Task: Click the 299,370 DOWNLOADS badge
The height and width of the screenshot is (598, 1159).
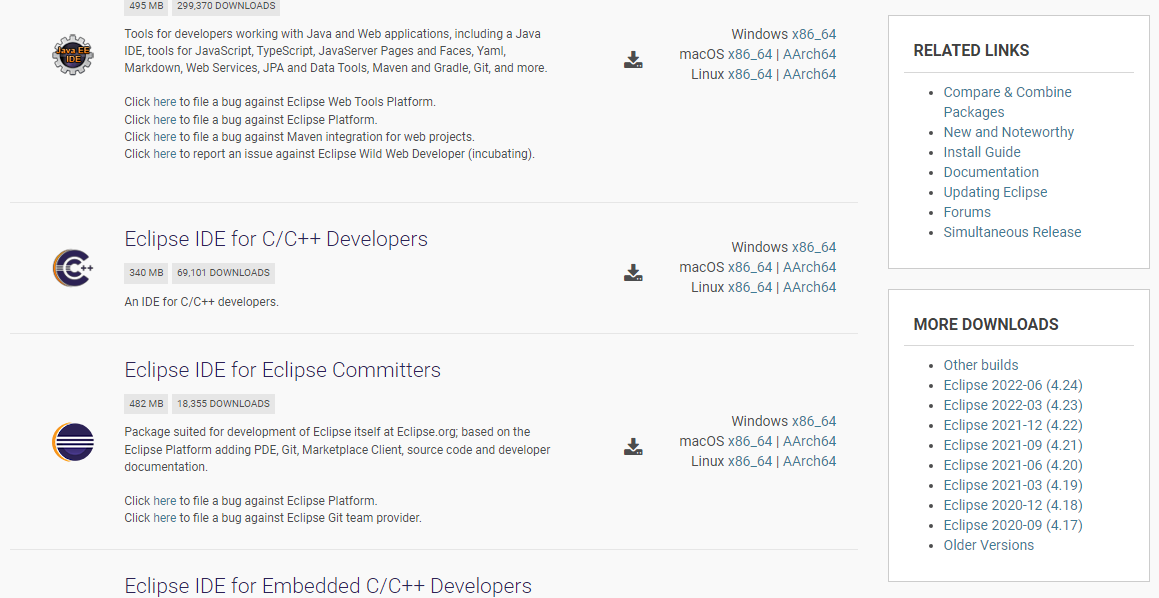Action: click(226, 6)
